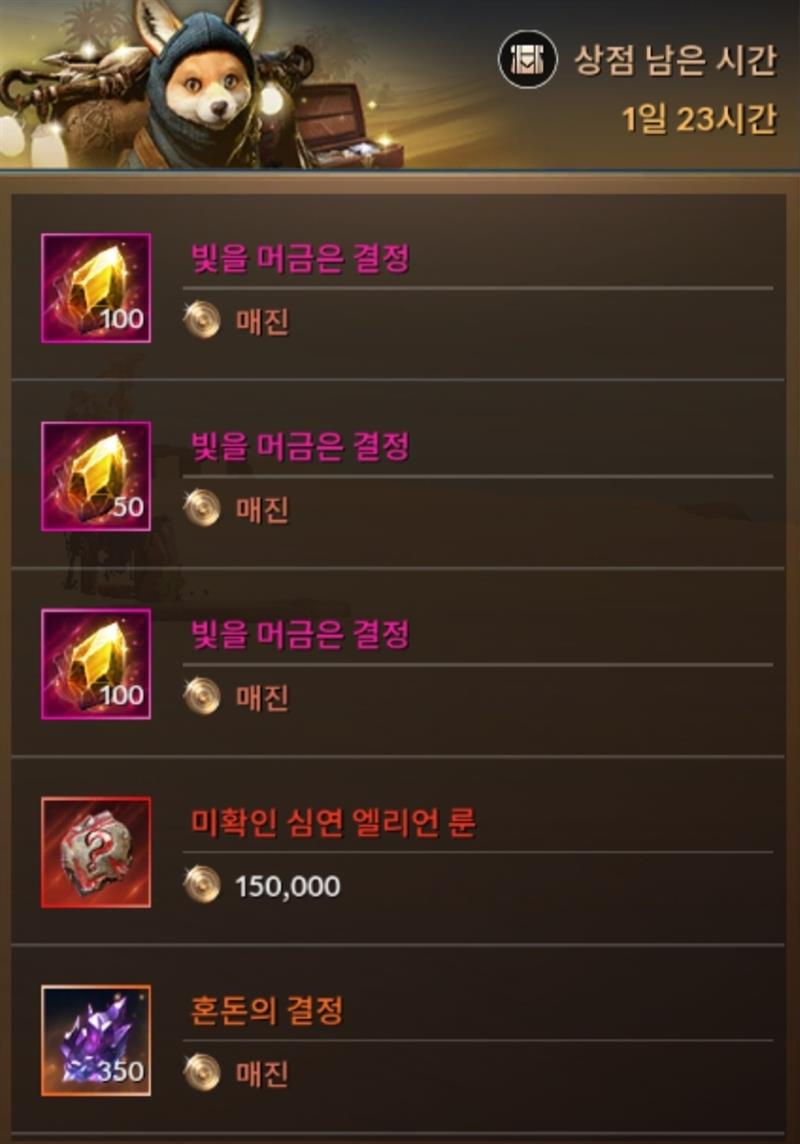Click the 1일 23시간 remaining time text

point(699,119)
